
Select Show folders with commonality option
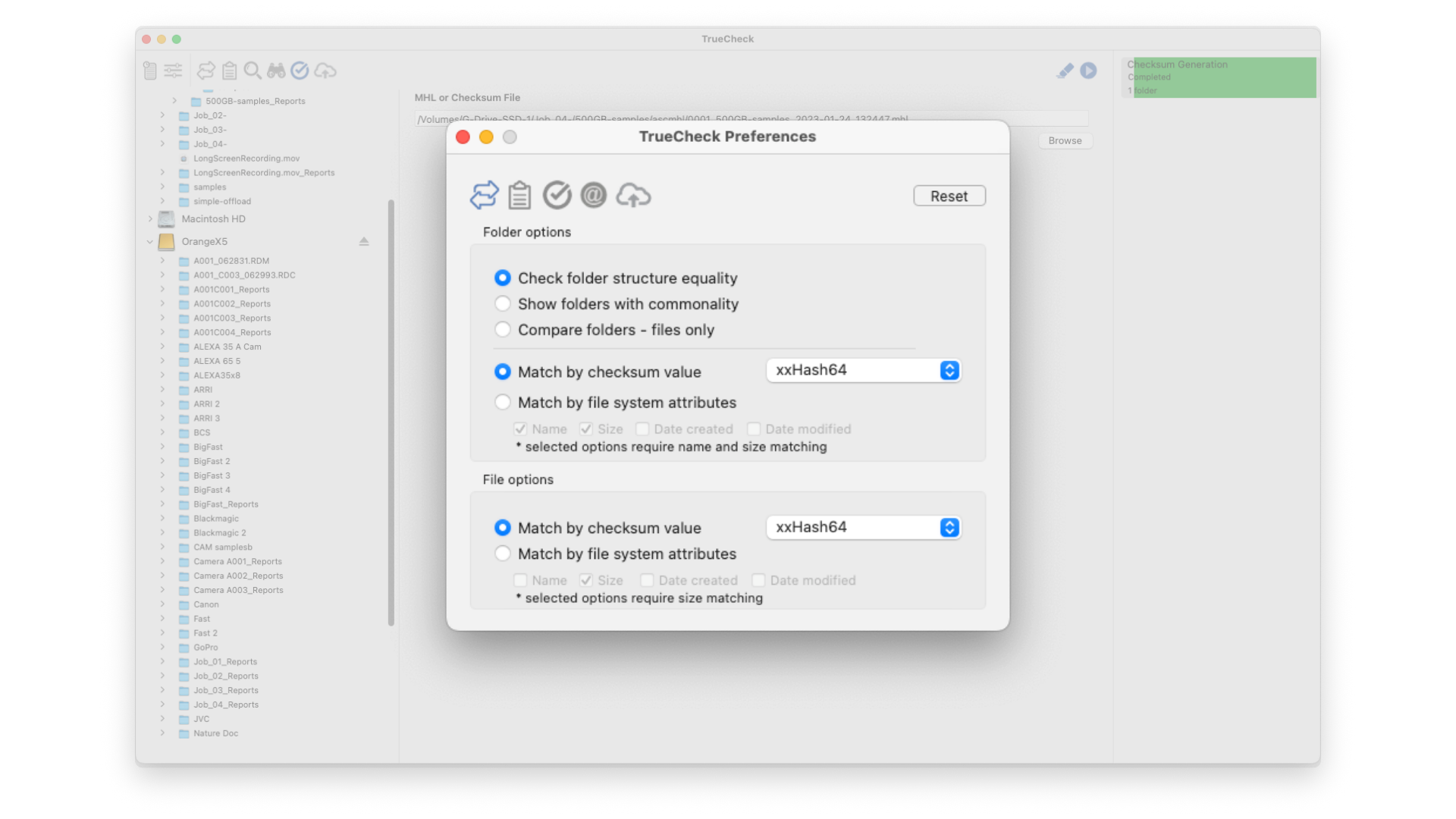[503, 304]
